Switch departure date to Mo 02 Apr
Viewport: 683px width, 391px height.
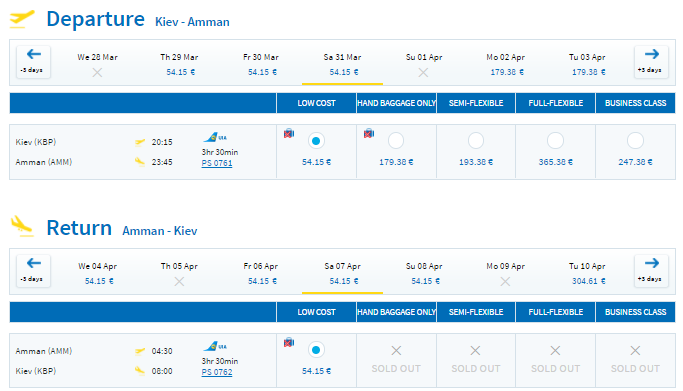(x=506, y=64)
